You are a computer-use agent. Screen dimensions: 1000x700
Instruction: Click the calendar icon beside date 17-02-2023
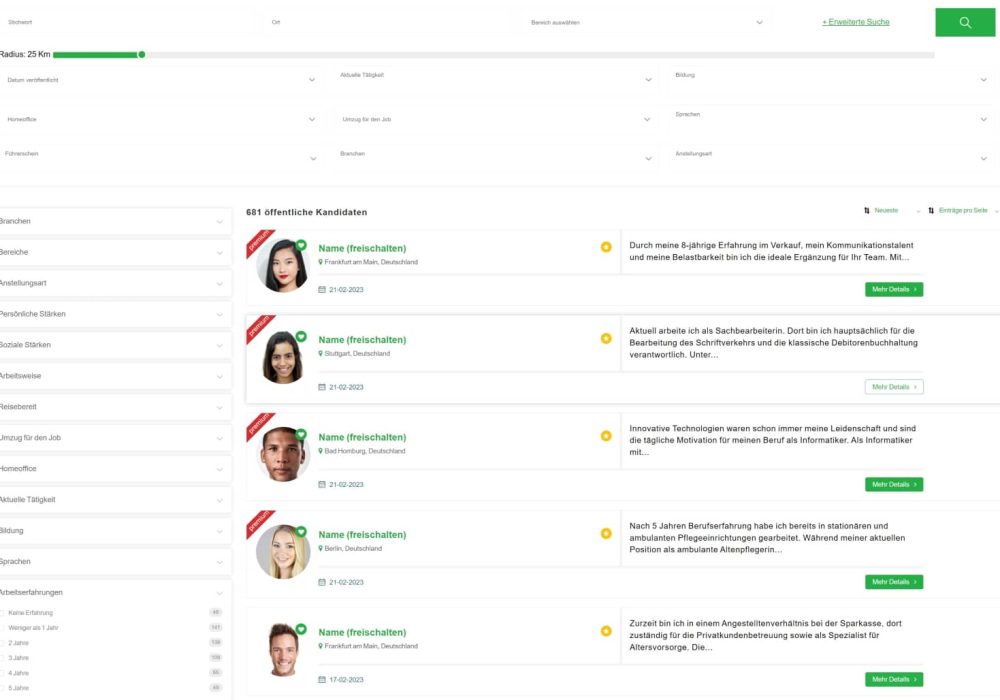pos(322,680)
